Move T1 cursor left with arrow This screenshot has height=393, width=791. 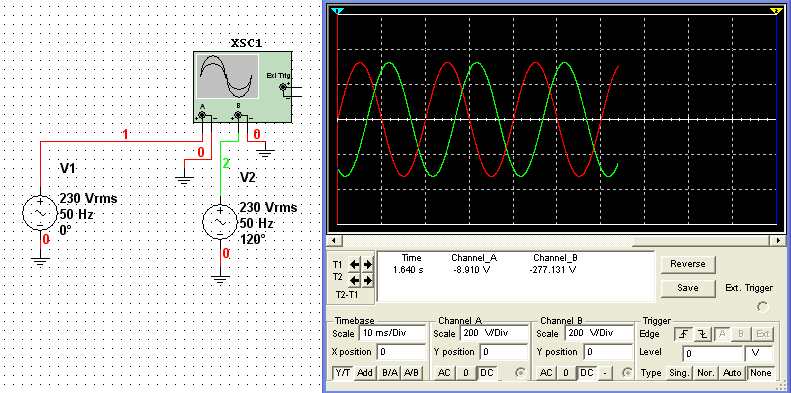point(355,264)
